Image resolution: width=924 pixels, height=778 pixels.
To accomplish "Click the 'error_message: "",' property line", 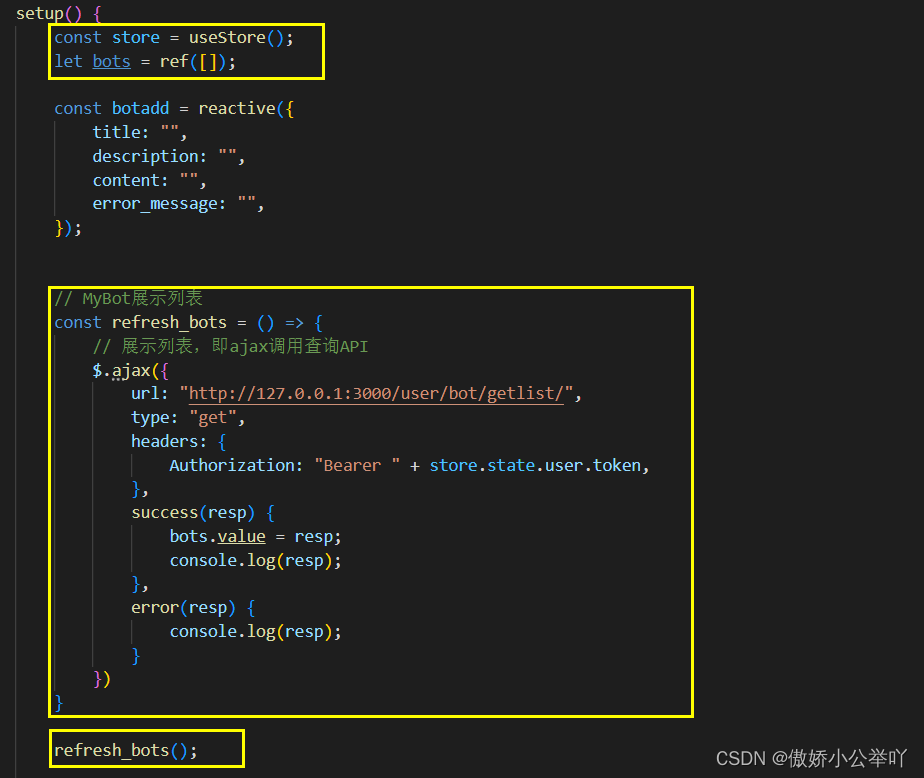I will pyautogui.click(x=179, y=204).
